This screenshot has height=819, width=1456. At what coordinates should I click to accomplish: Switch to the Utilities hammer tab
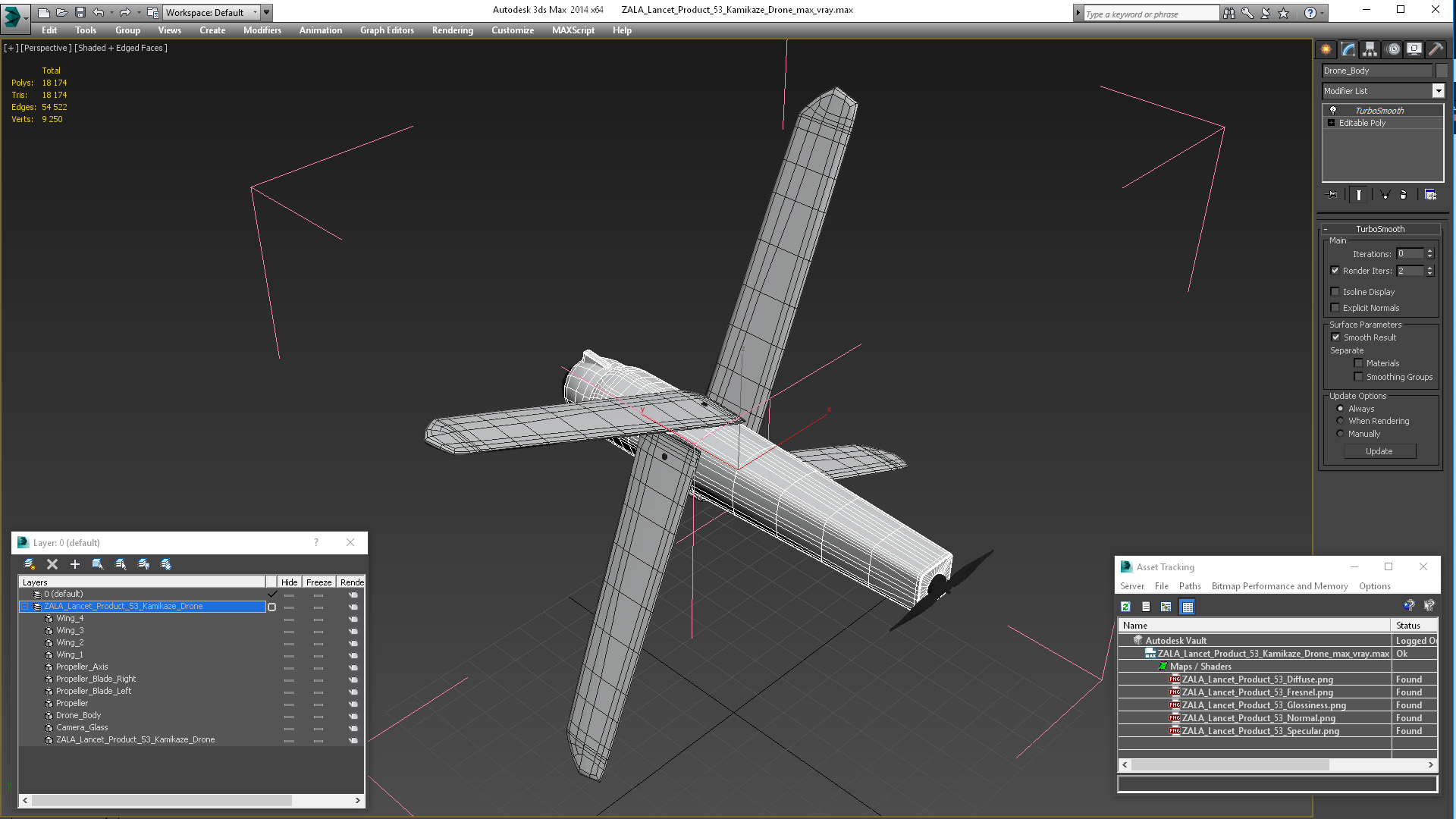pos(1436,49)
